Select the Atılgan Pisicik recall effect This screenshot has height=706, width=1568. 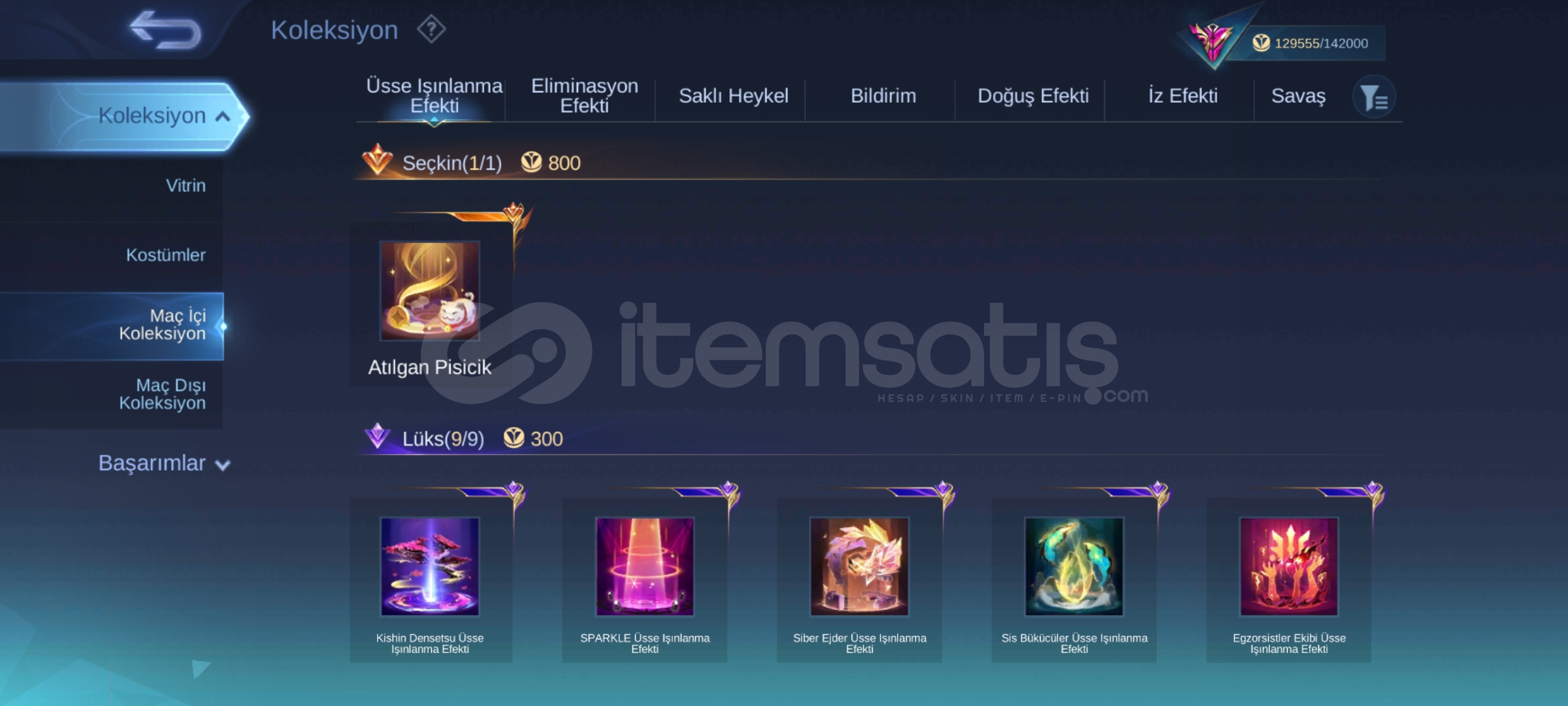pyautogui.click(x=430, y=291)
